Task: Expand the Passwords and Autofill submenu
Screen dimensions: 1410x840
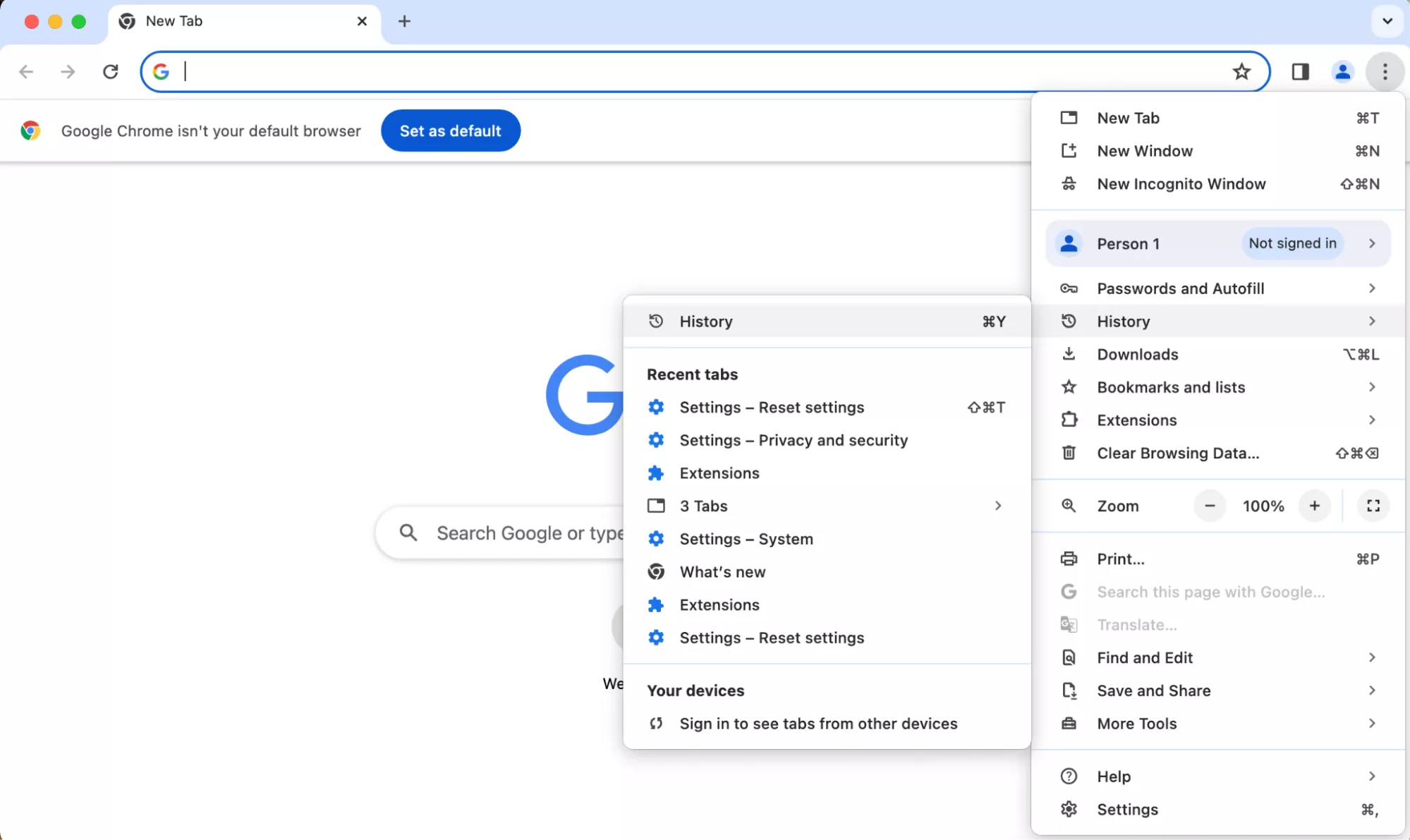Action: click(1217, 288)
